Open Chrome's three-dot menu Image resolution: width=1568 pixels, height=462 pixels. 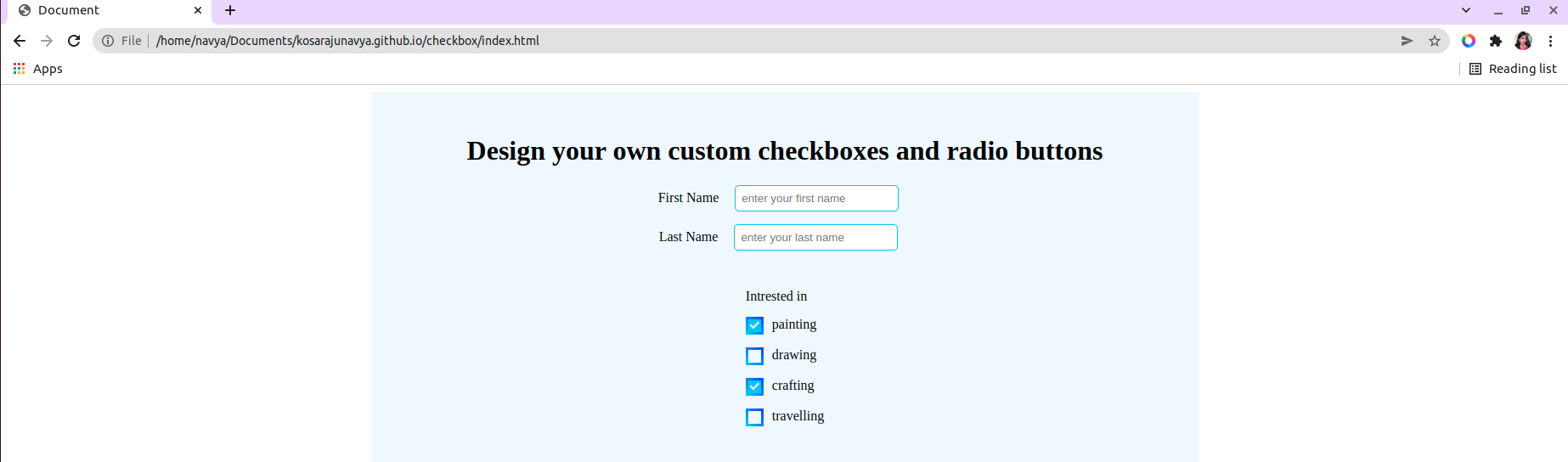click(1550, 41)
